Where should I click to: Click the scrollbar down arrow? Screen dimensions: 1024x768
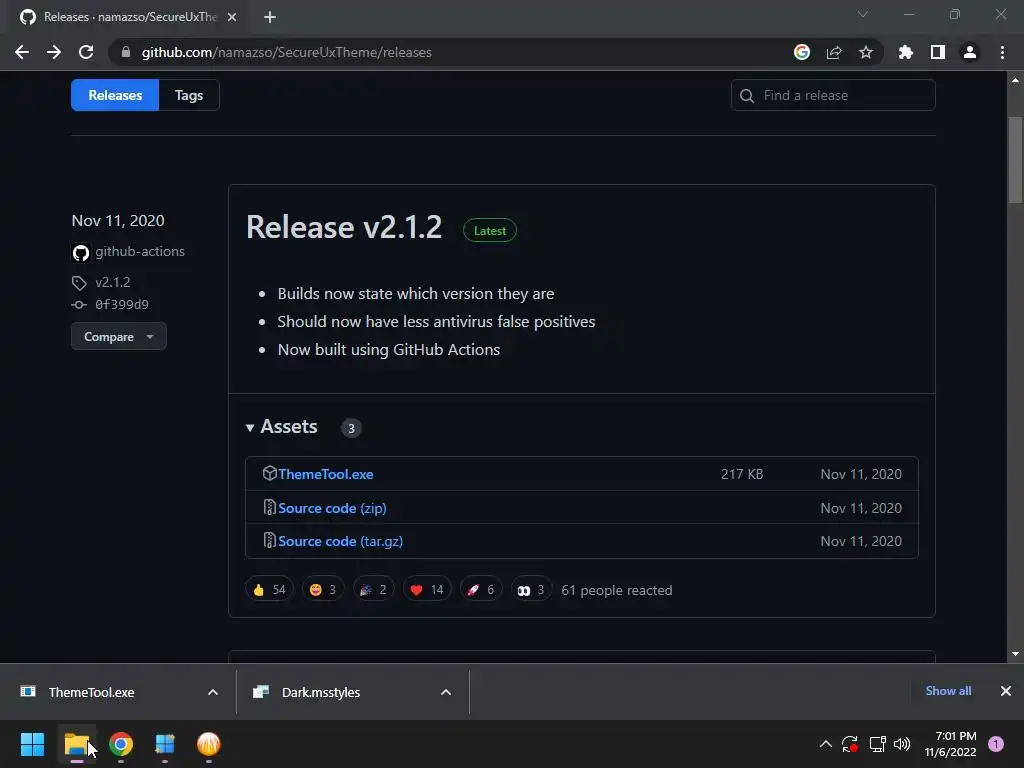(x=1015, y=654)
